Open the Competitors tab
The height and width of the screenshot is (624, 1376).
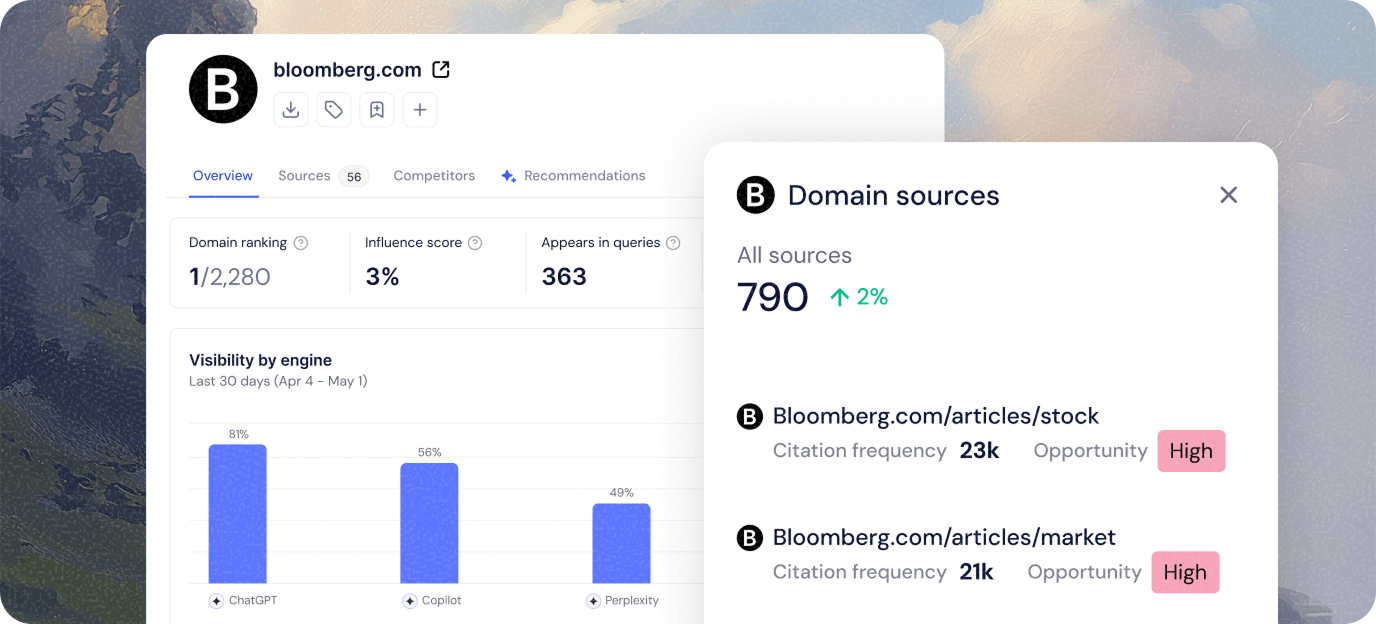(x=434, y=176)
